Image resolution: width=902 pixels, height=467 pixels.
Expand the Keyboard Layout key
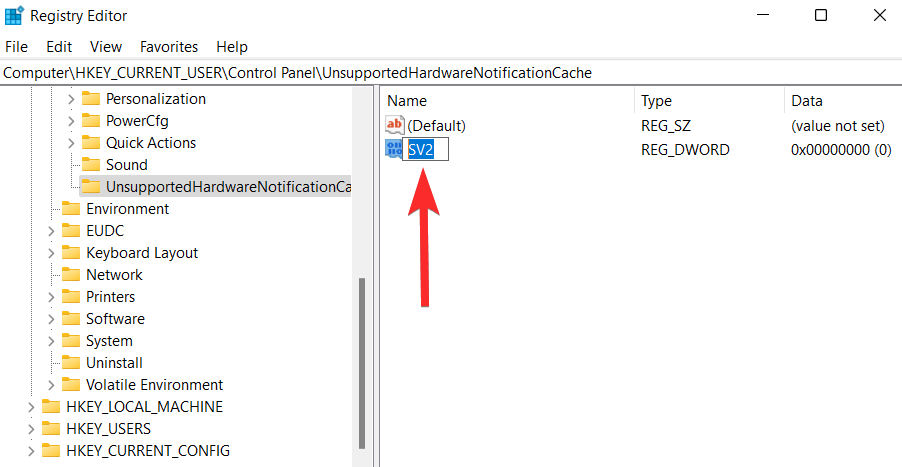click(50, 253)
